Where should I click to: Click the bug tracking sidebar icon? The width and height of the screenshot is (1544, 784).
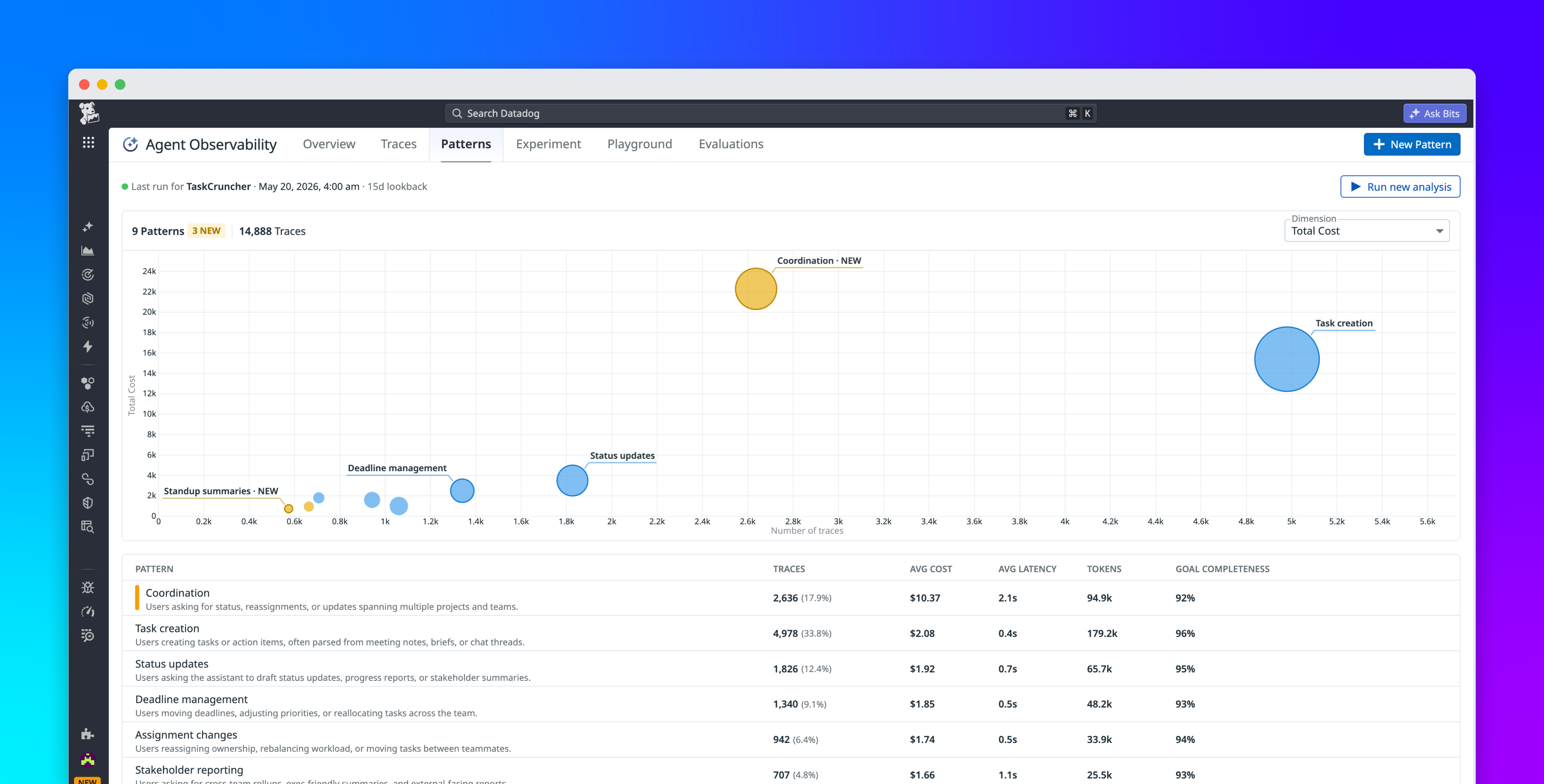click(88, 587)
